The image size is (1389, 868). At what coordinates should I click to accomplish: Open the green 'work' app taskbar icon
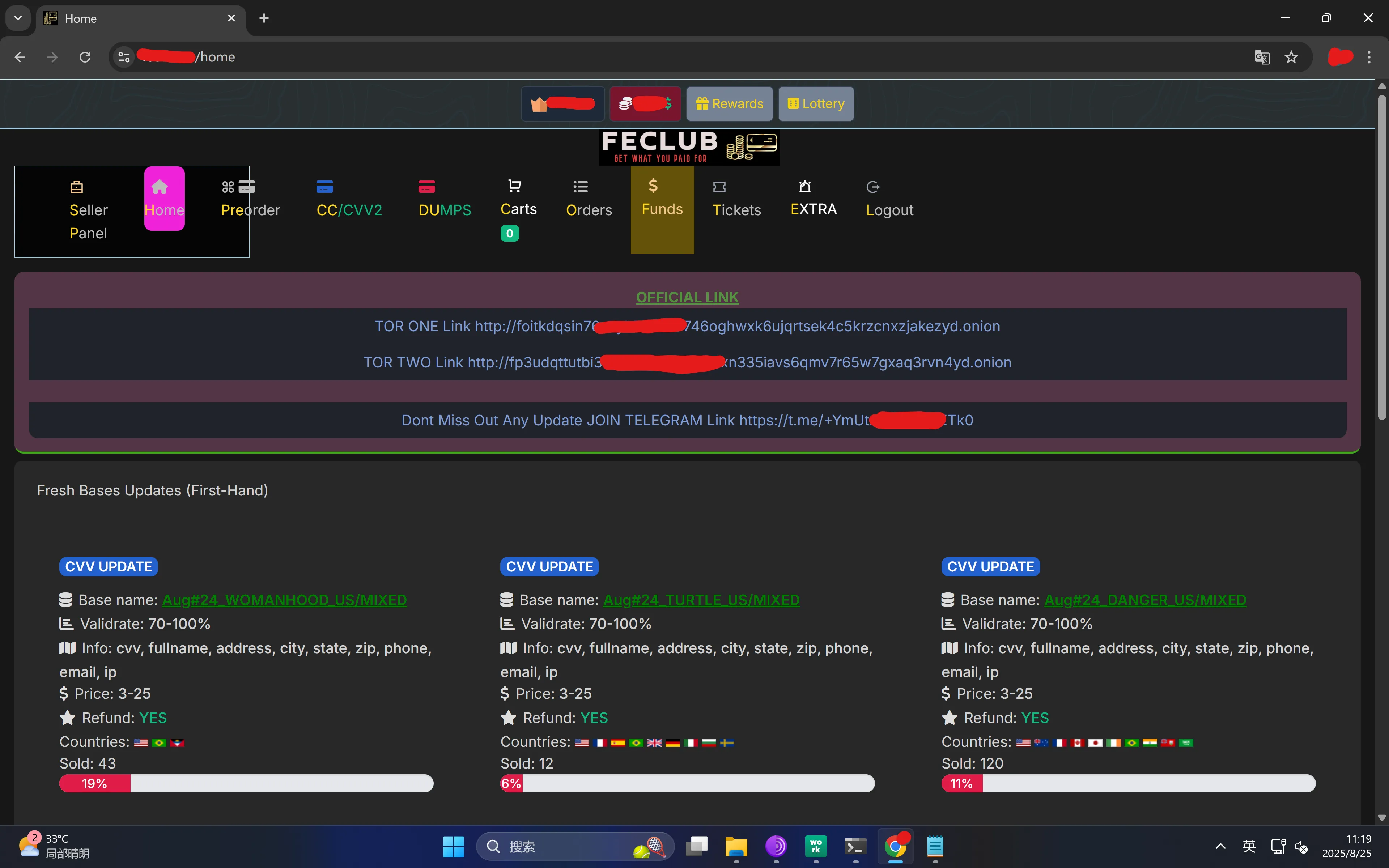click(x=816, y=846)
